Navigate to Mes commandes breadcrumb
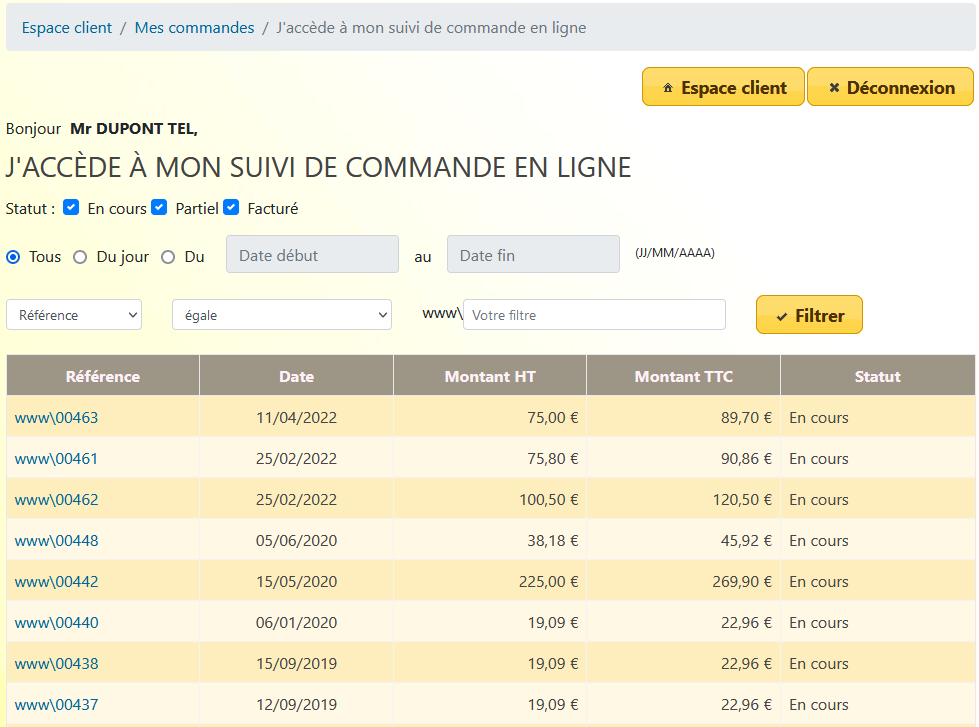The width and height of the screenshot is (979, 727). tap(194, 28)
